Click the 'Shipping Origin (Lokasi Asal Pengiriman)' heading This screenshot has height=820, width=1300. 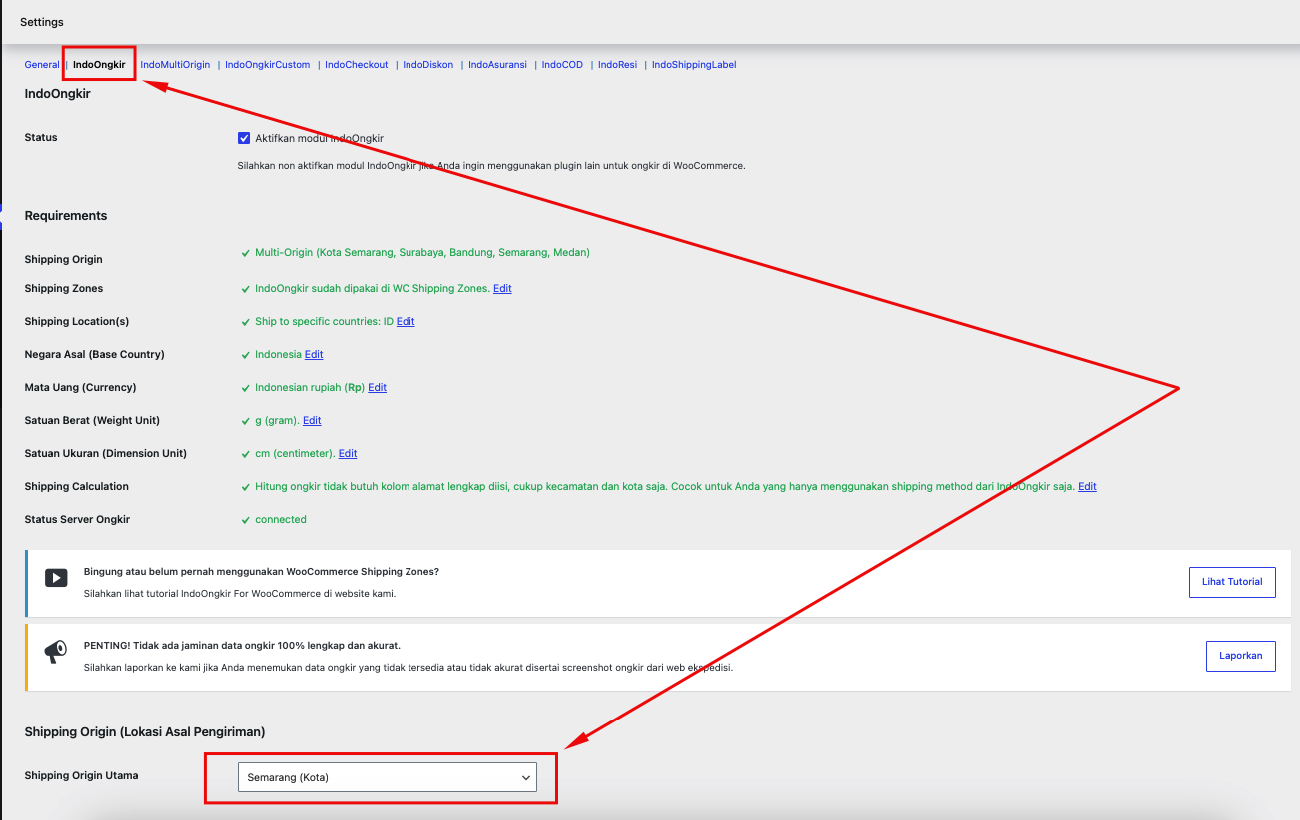point(145,732)
